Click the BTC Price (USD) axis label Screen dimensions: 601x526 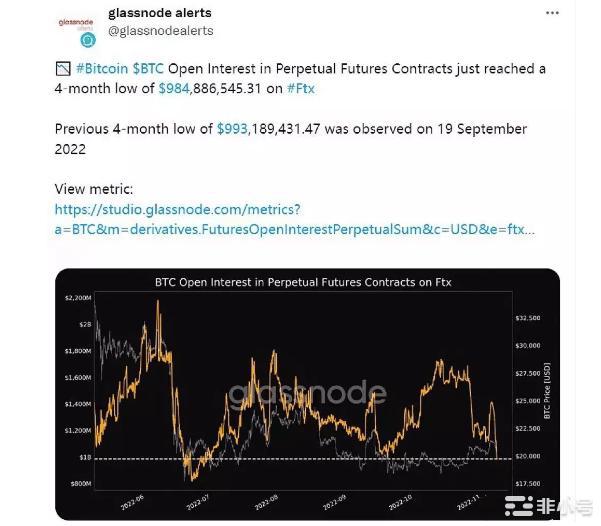[x=546, y=389]
